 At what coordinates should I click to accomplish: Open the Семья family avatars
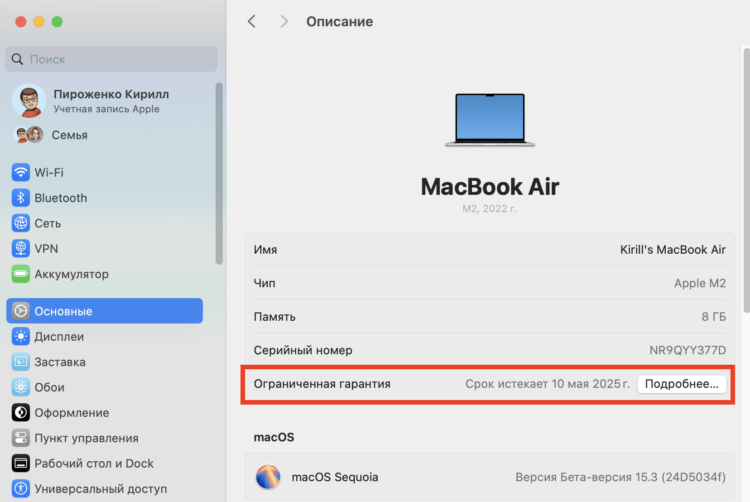28,135
